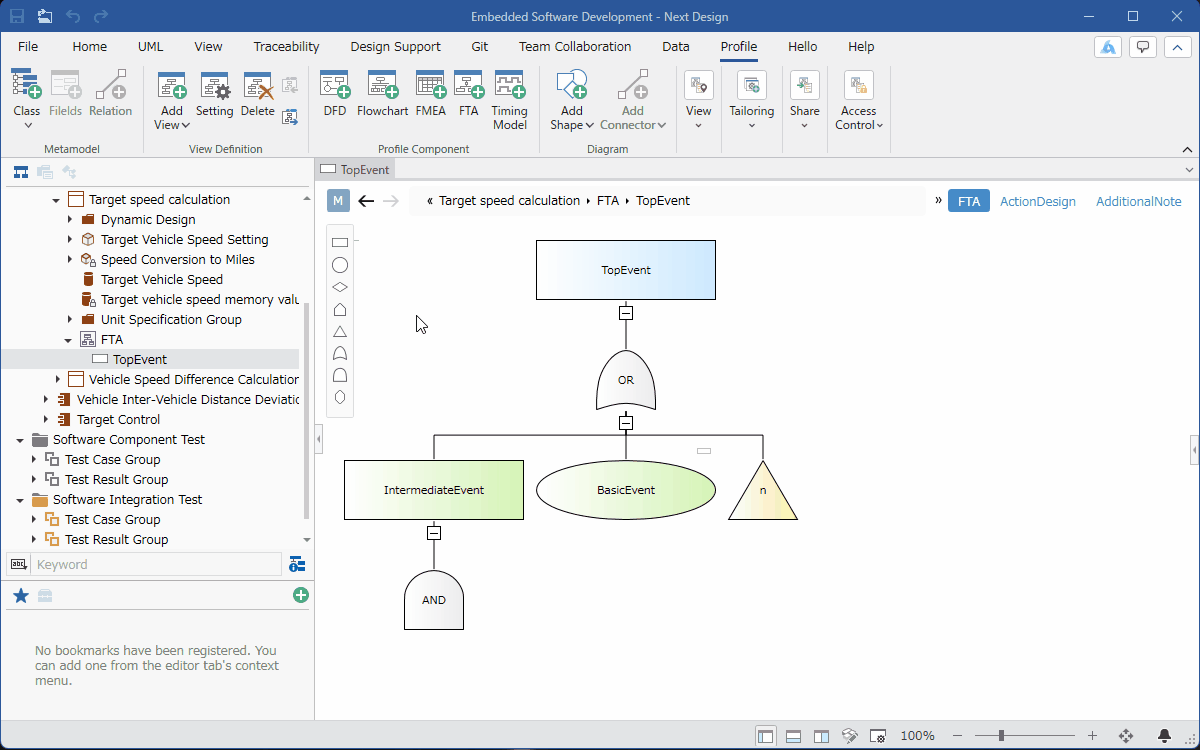Click the speech bubble feedback icon
The image size is (1200, 750).
coord(1143,47)
